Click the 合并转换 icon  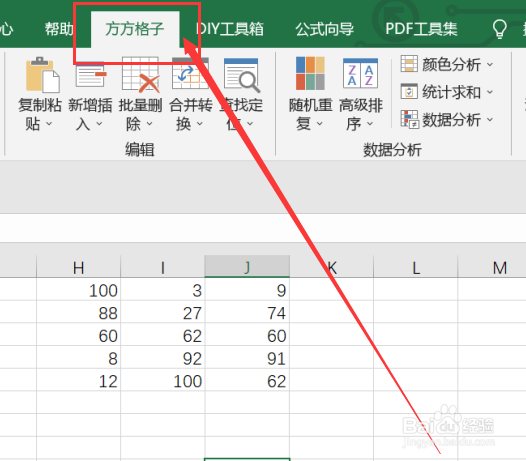point(190,74)
